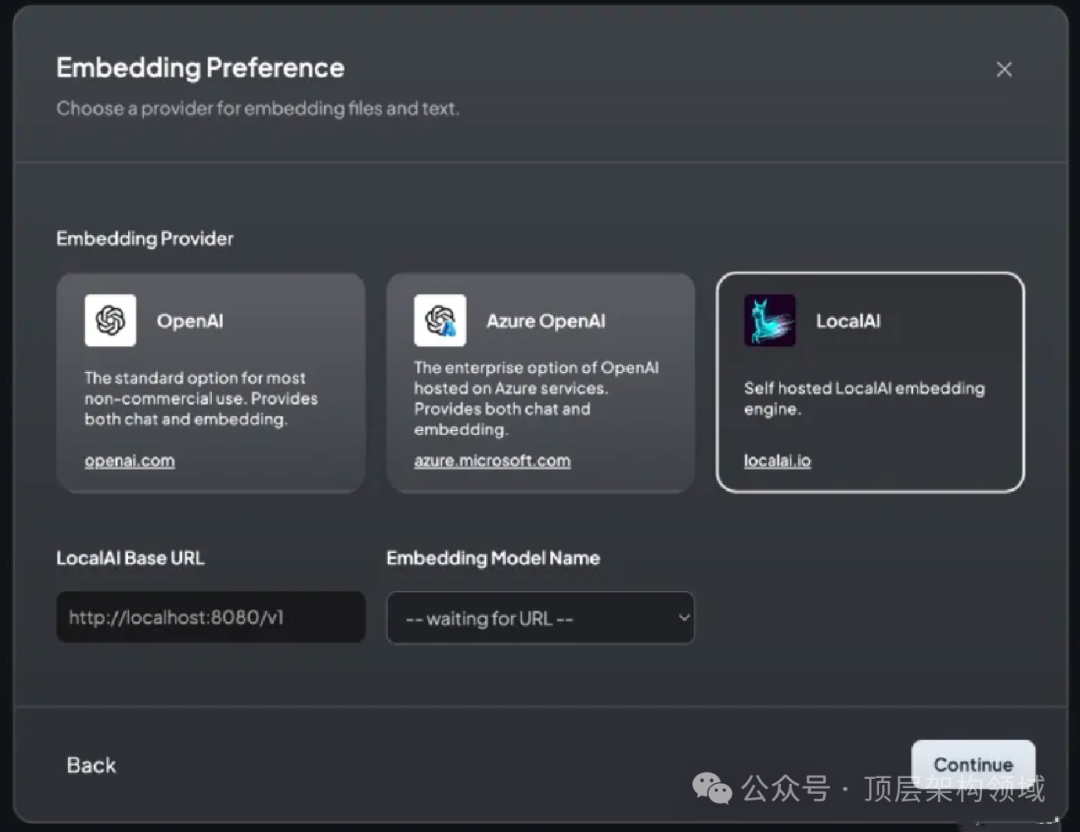Focus the LocalAI Base URL field
The image size is (1080, 832).
[x=211, y=617]
